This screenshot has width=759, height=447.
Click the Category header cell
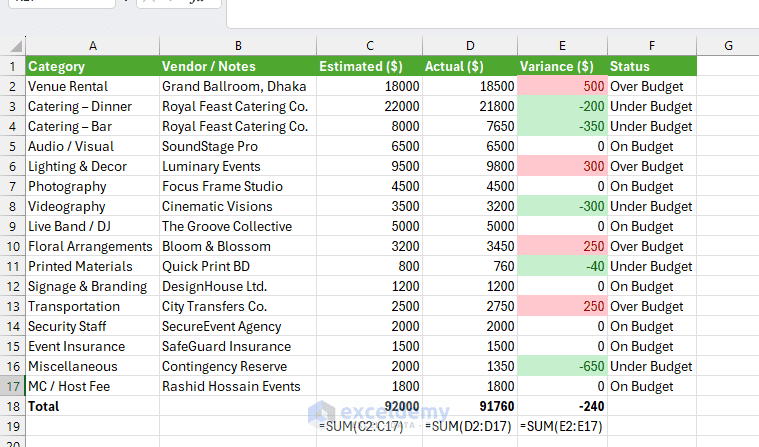click(92, 66)
